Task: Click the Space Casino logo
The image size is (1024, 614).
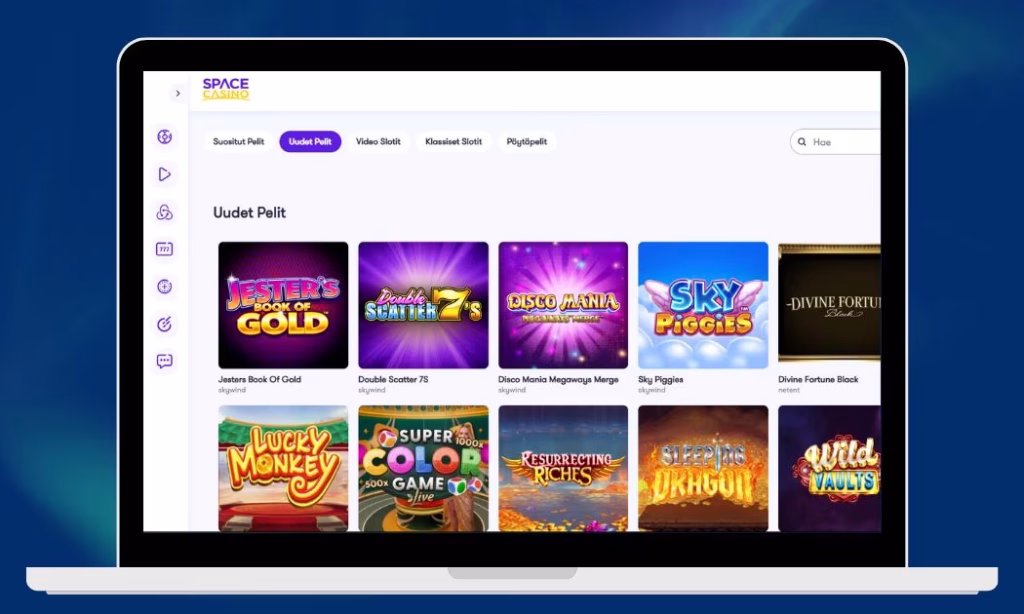Action: pos(226,89)
